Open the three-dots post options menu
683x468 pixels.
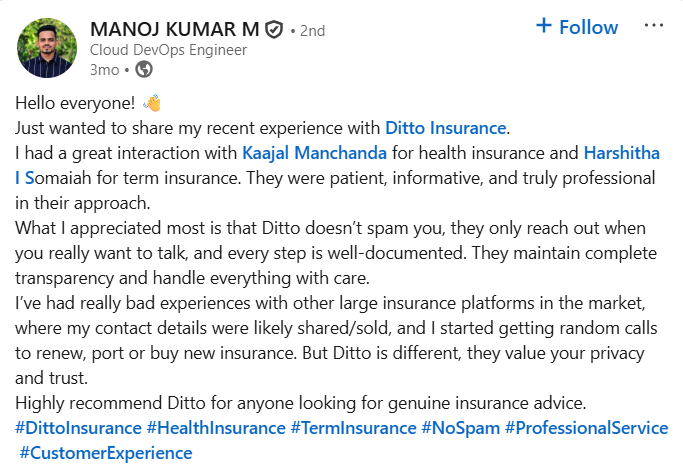coord(654,26)
